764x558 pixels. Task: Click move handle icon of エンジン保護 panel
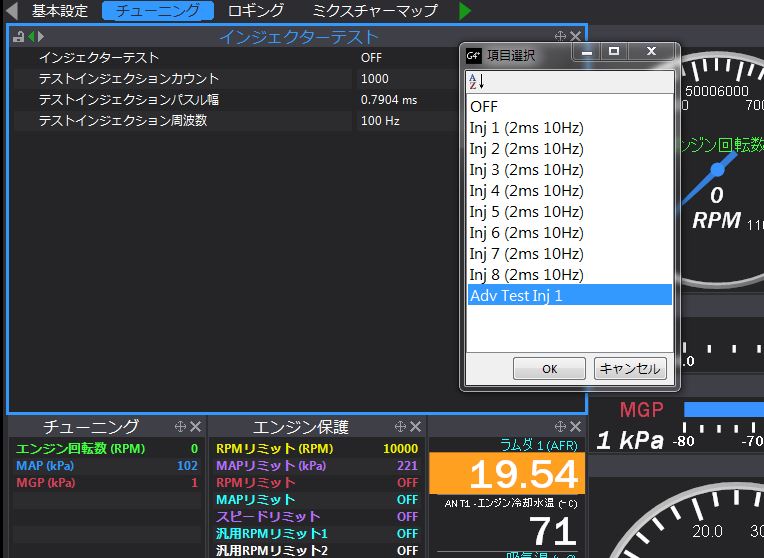pos(401,426)
